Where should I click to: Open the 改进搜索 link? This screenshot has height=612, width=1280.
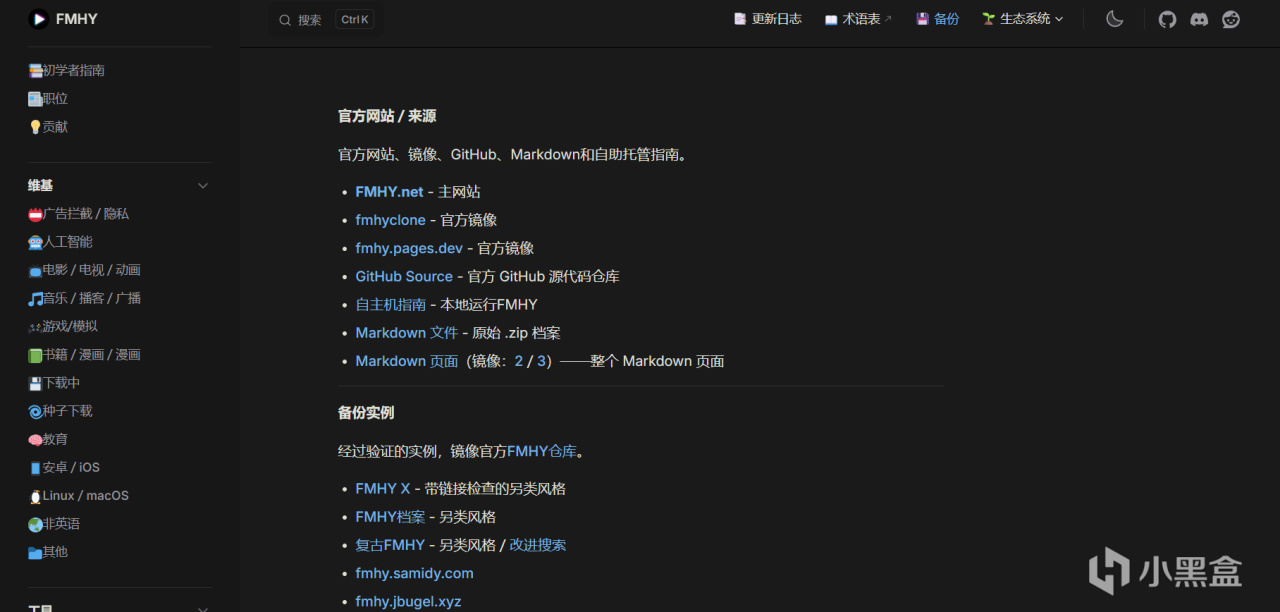538,545
